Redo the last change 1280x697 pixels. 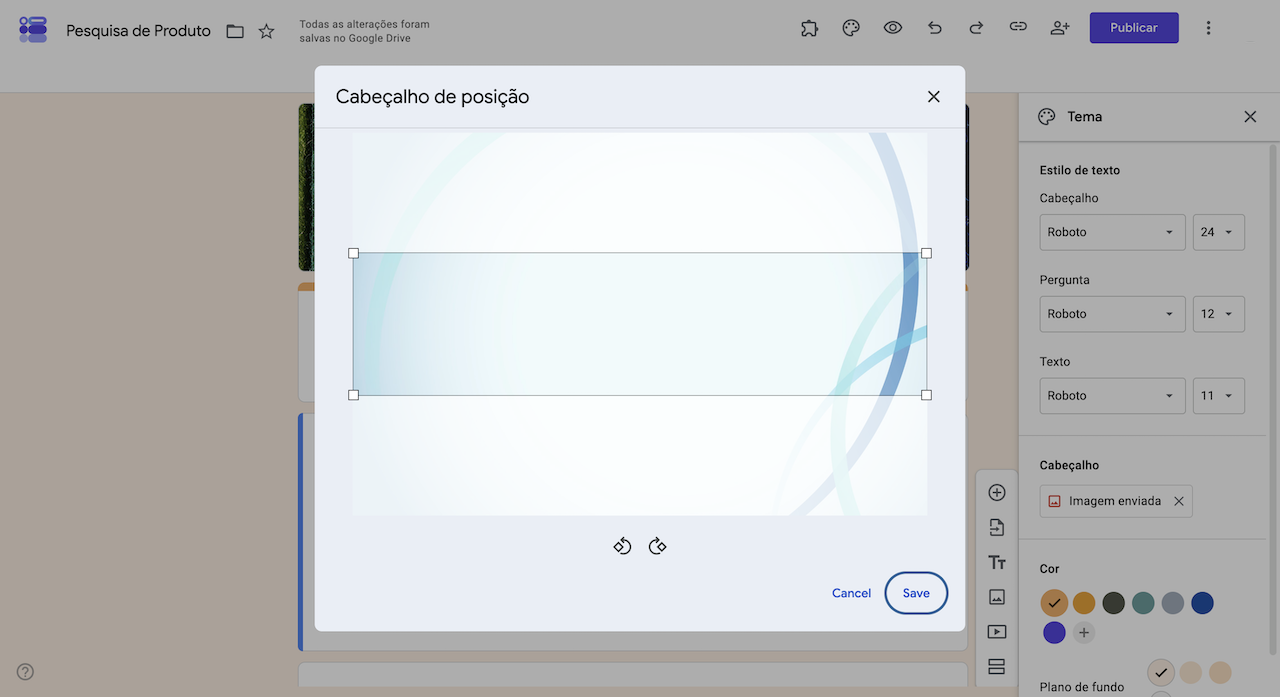tap(976, 28)
